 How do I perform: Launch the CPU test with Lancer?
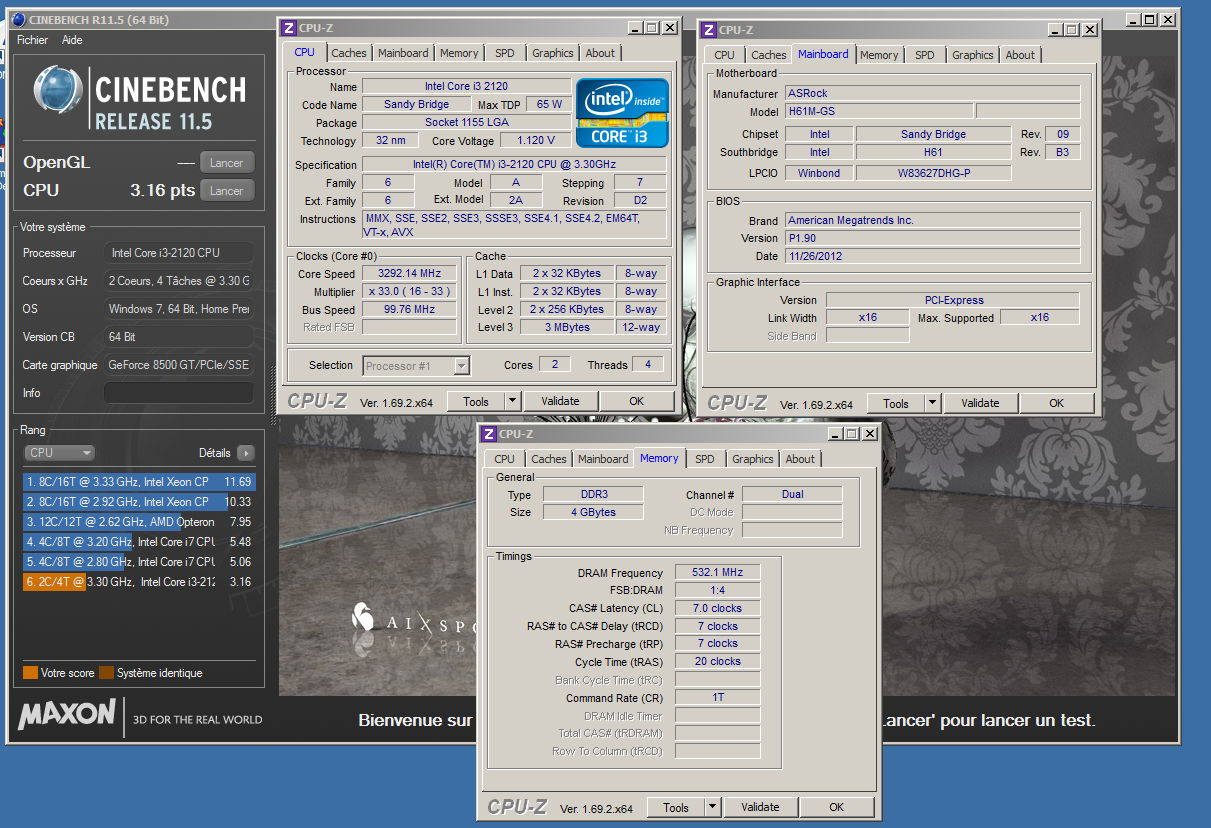[x=227, y=190]
